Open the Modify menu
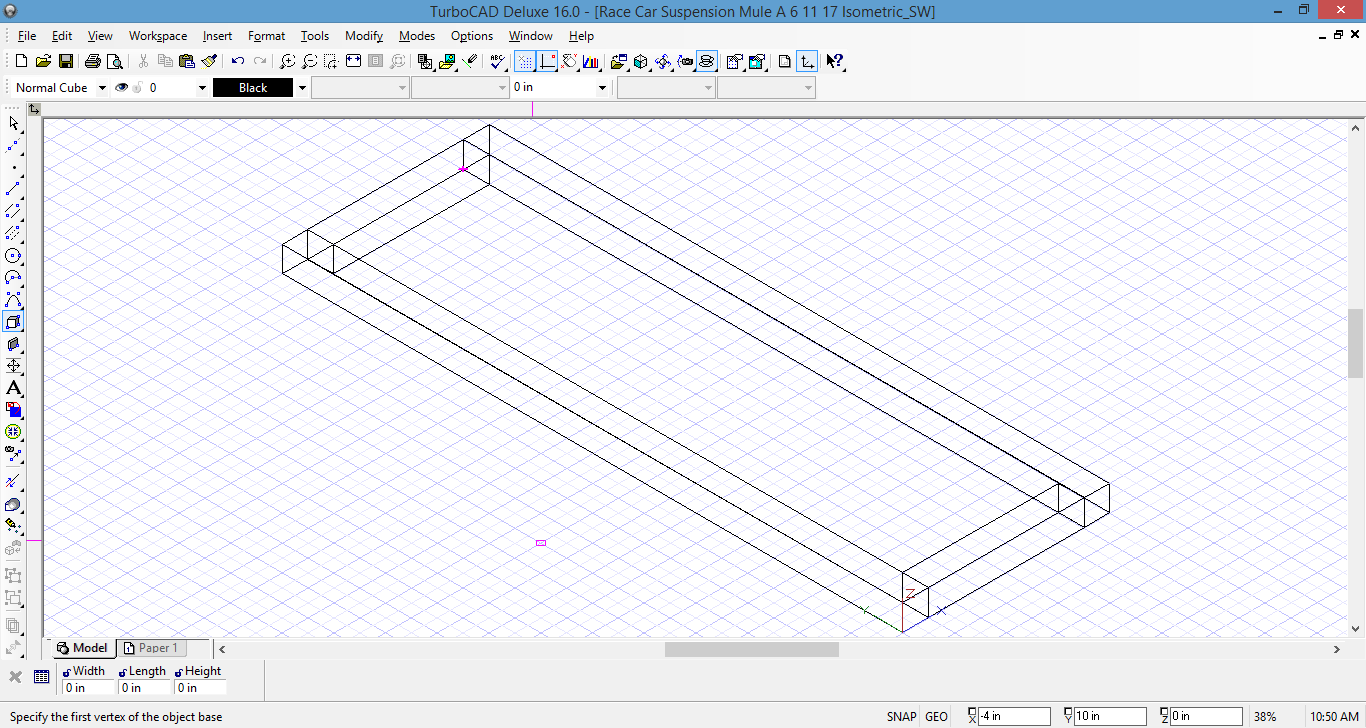Image resolution: width=1366 pixels, height=728 pixels. point(363,36)
